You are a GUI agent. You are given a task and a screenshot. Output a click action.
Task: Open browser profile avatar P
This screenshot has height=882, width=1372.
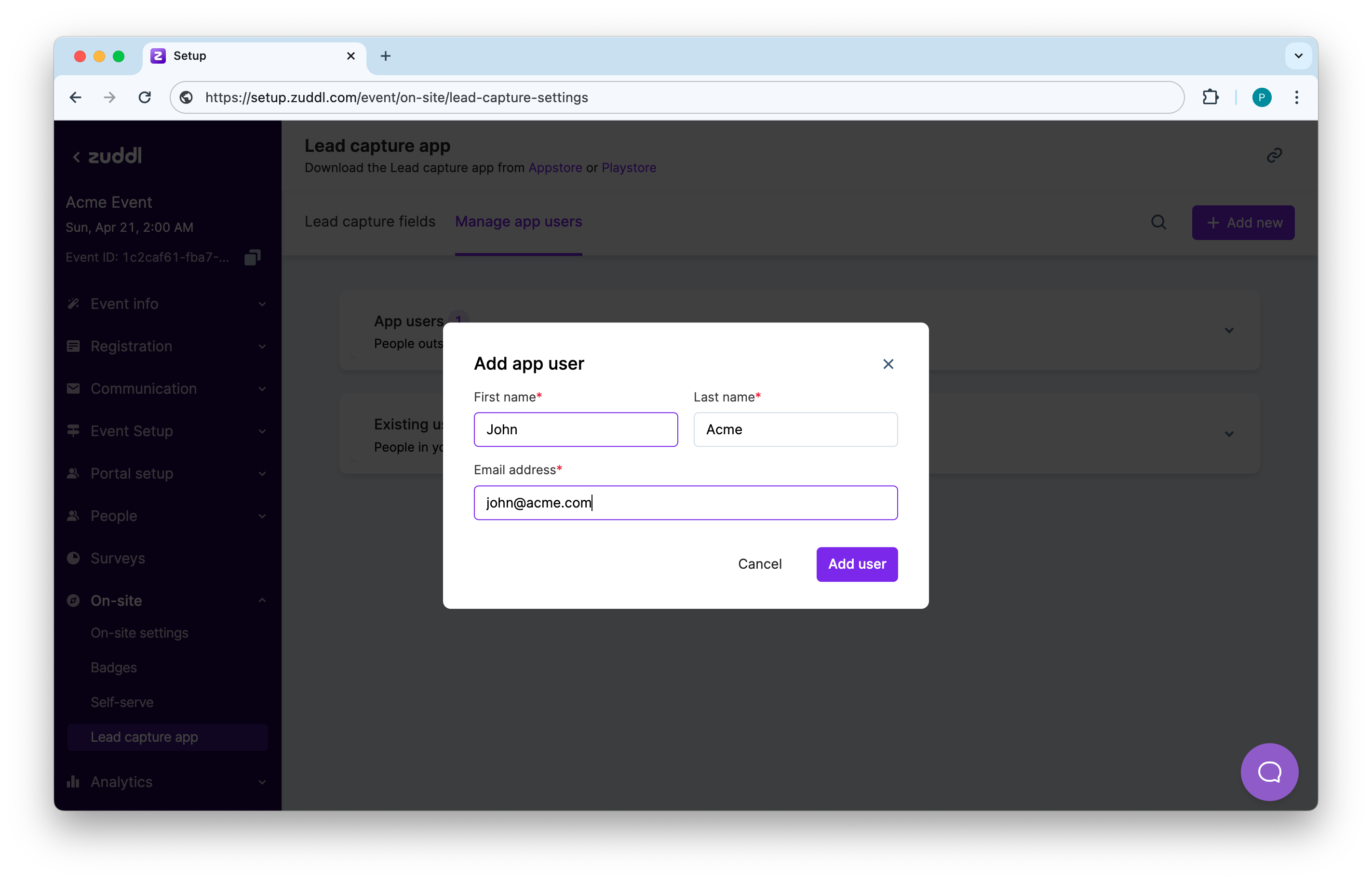pyautogui.click(x=1262, y=97)
